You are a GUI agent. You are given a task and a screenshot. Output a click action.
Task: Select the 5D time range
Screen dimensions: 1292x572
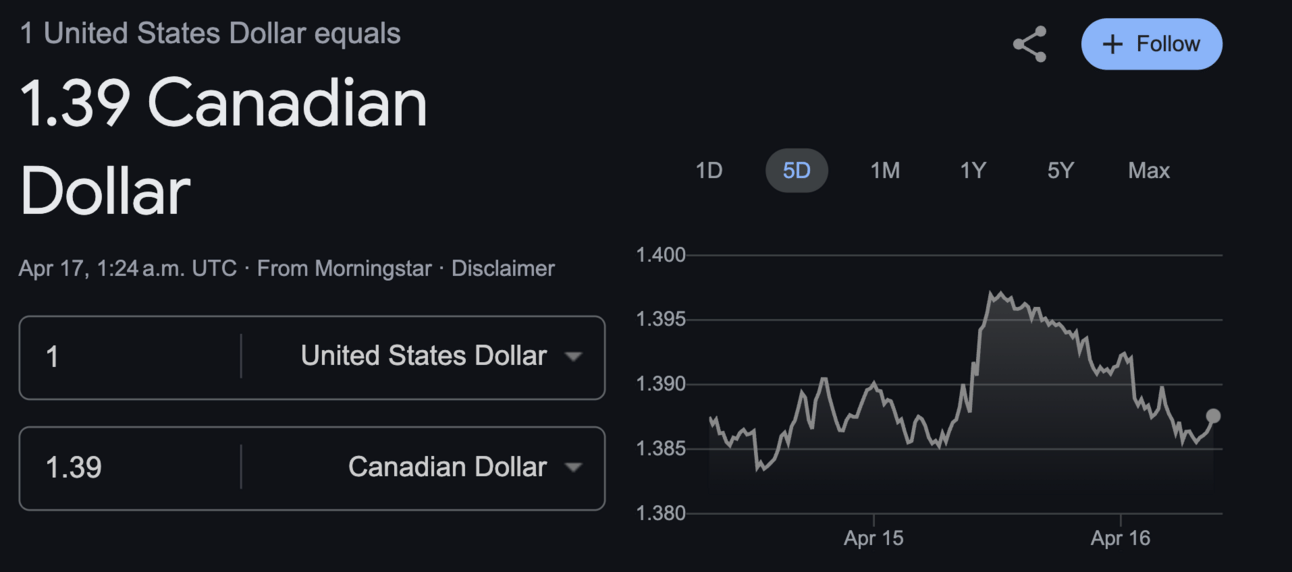tap(796, 171)
